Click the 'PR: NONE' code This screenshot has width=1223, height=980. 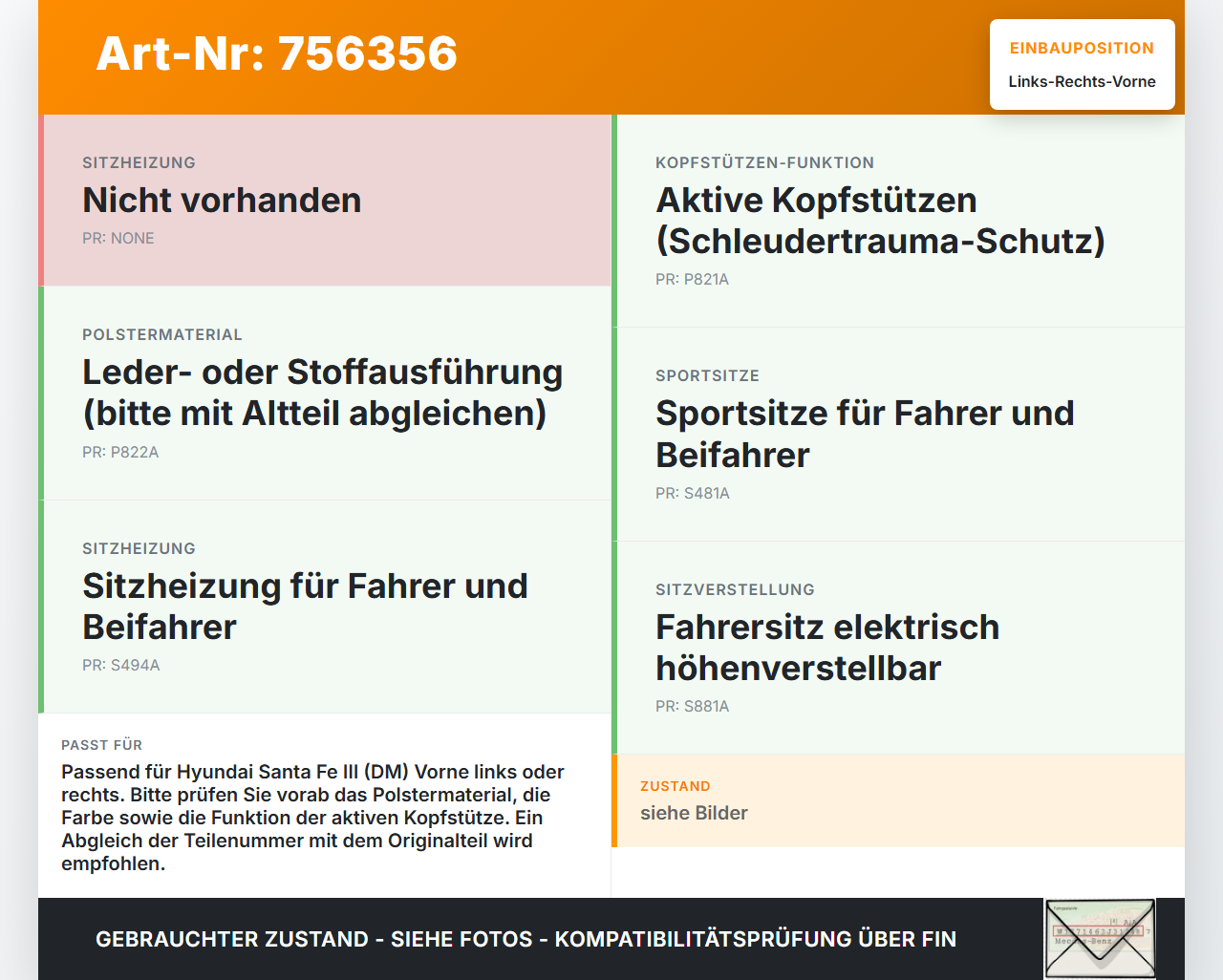pos(118,238)
